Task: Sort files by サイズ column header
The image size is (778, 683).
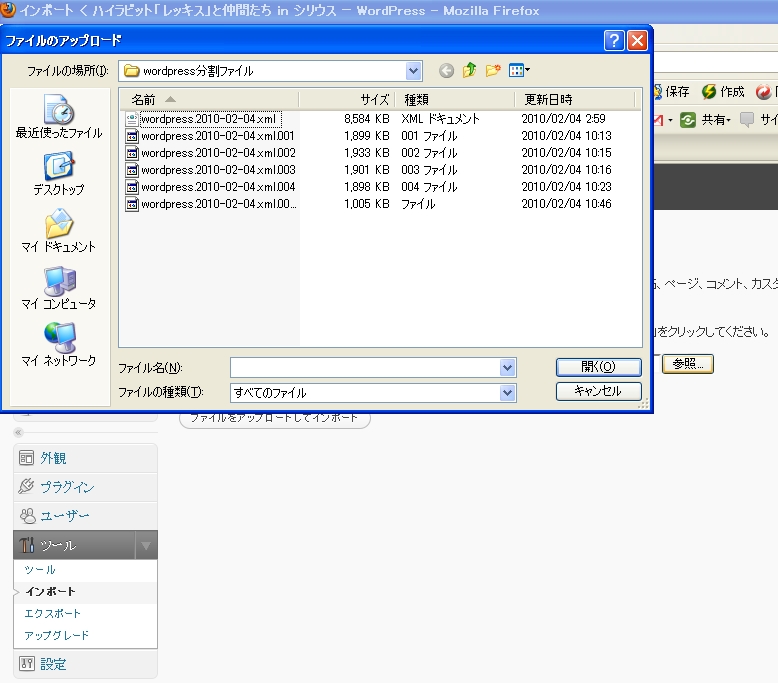Action: (347, 100)
